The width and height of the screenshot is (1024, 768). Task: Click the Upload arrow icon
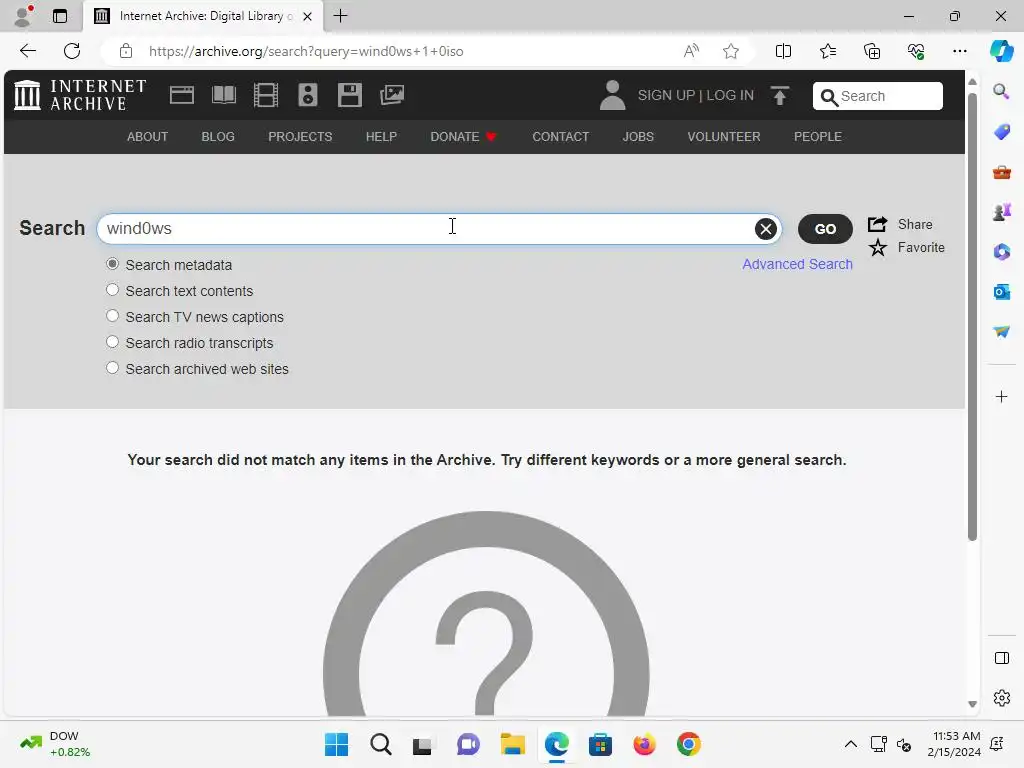pos(780,96)
